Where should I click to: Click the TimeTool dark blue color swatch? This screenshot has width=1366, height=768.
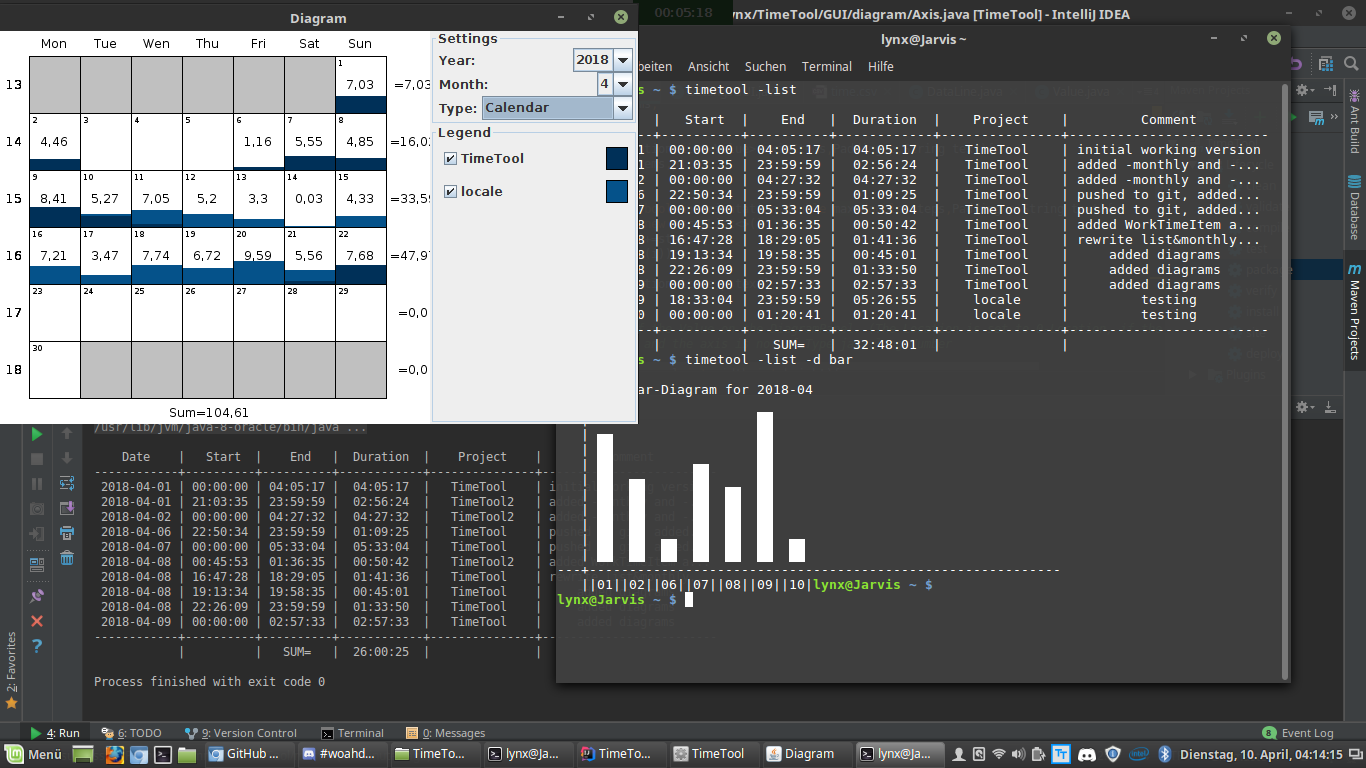coord(617,158)
